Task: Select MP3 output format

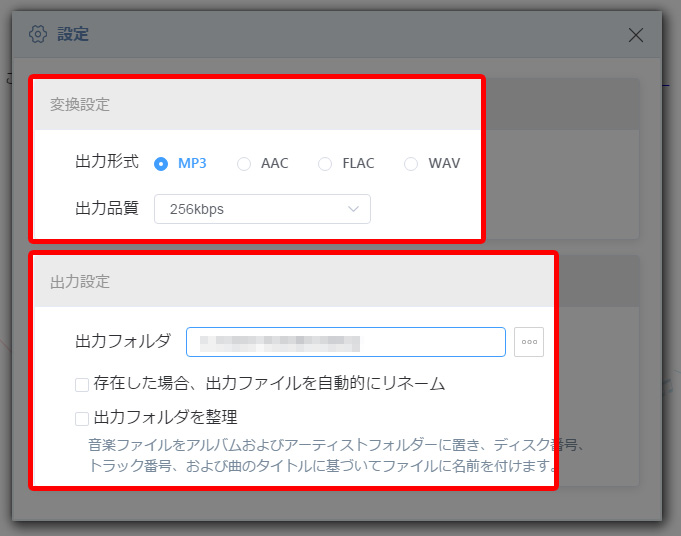Action: pos(161,163)
